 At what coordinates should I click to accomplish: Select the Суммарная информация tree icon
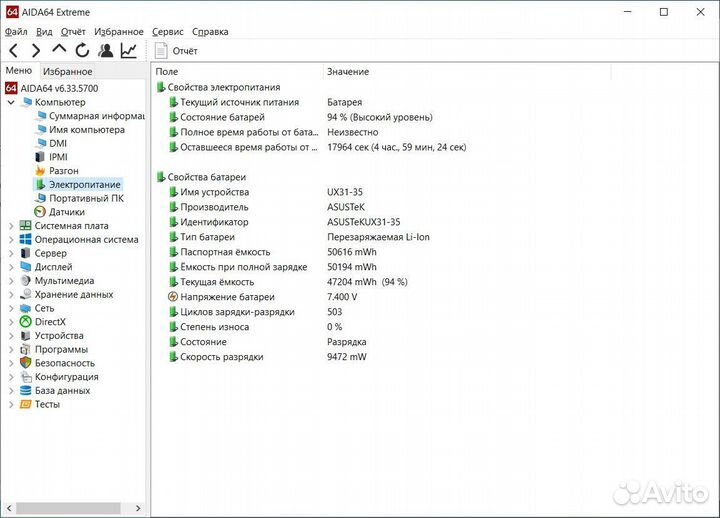click(x=41, y=116)
